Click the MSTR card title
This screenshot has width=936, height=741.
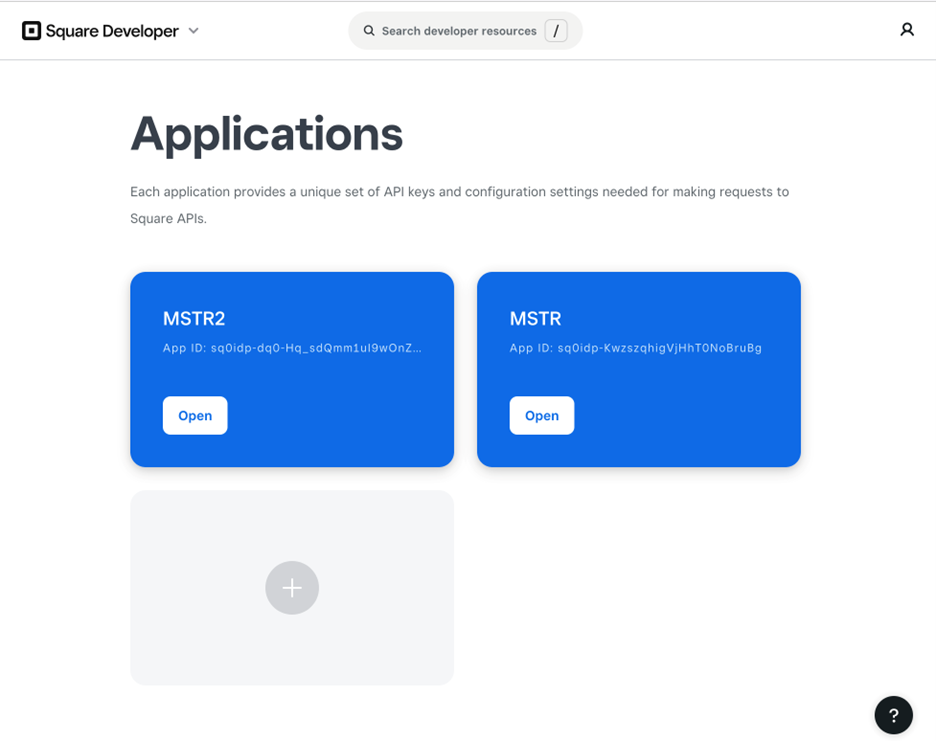[x=535, y=319]
